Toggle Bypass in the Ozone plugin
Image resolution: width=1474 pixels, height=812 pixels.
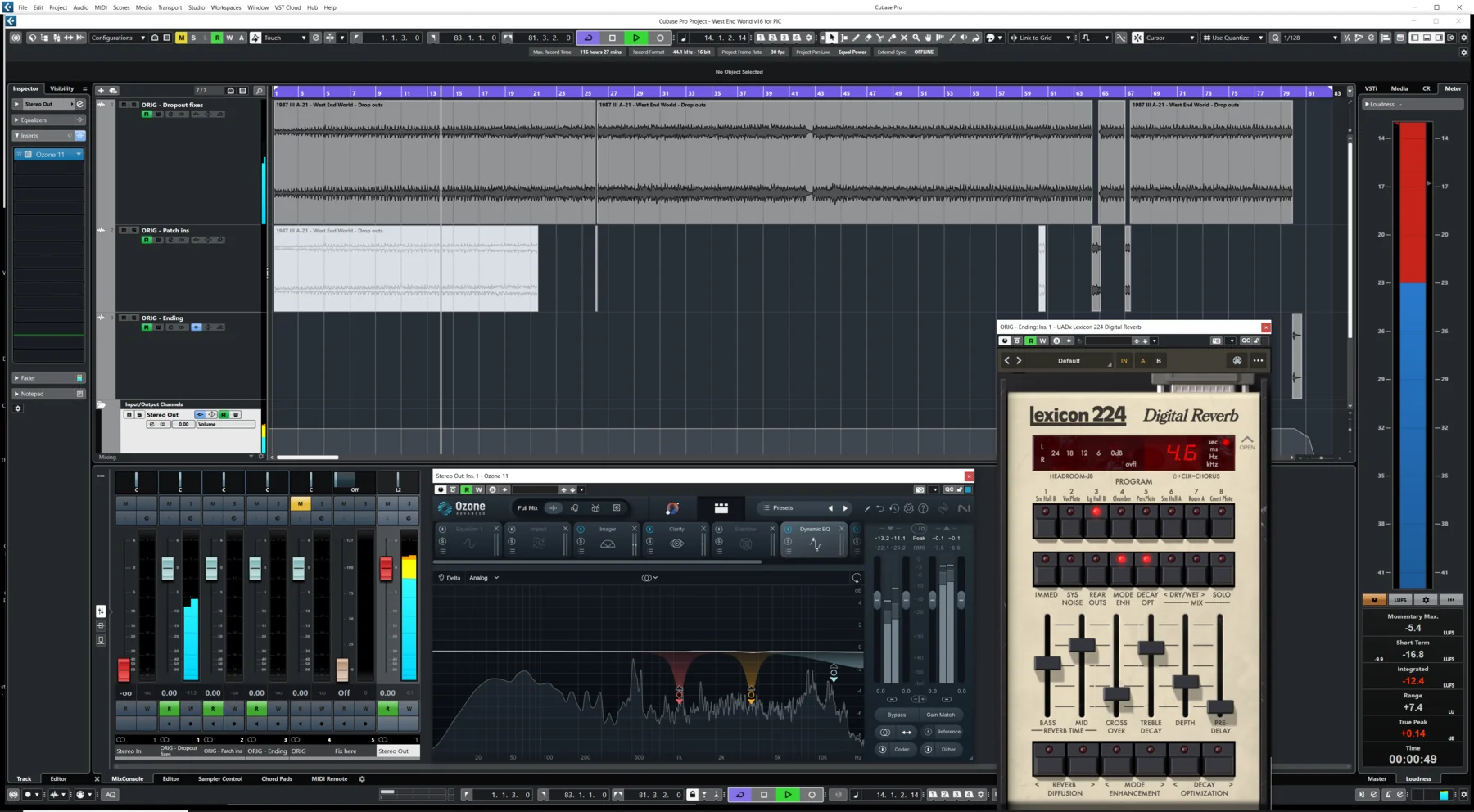896,715
